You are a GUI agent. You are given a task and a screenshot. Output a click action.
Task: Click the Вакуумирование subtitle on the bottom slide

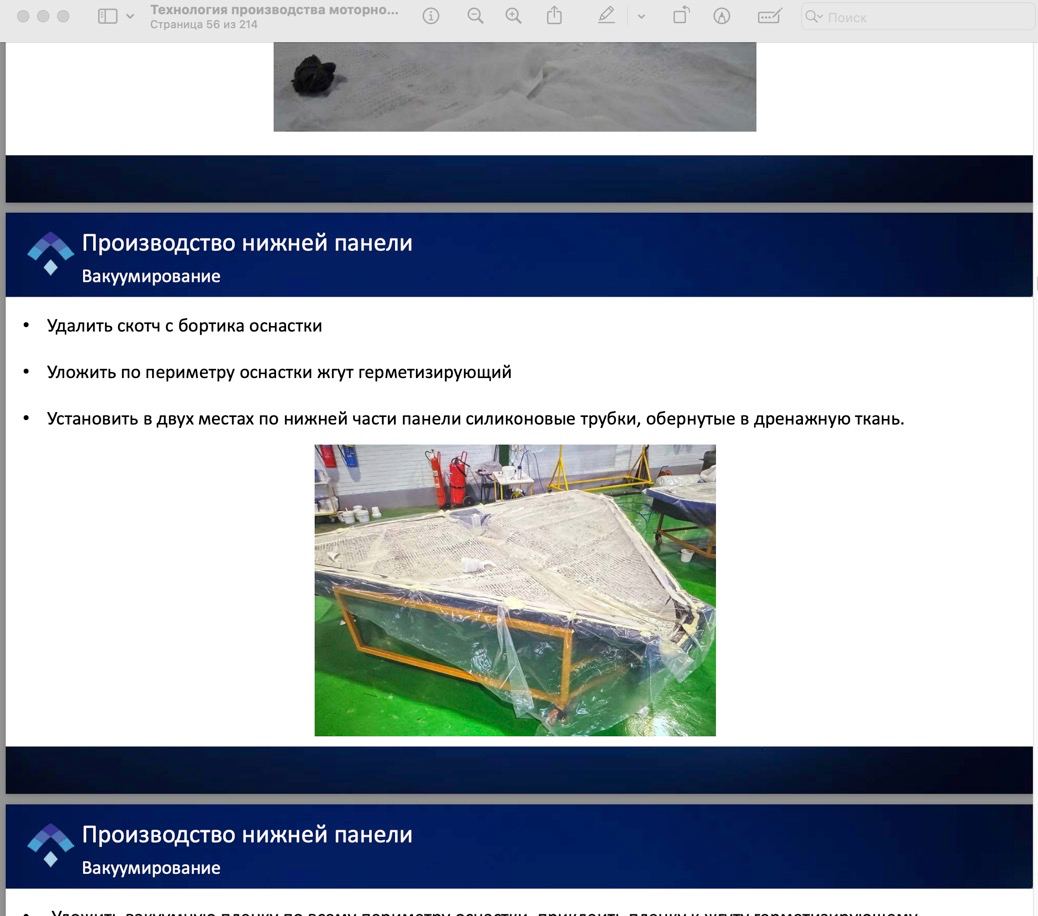151,868
